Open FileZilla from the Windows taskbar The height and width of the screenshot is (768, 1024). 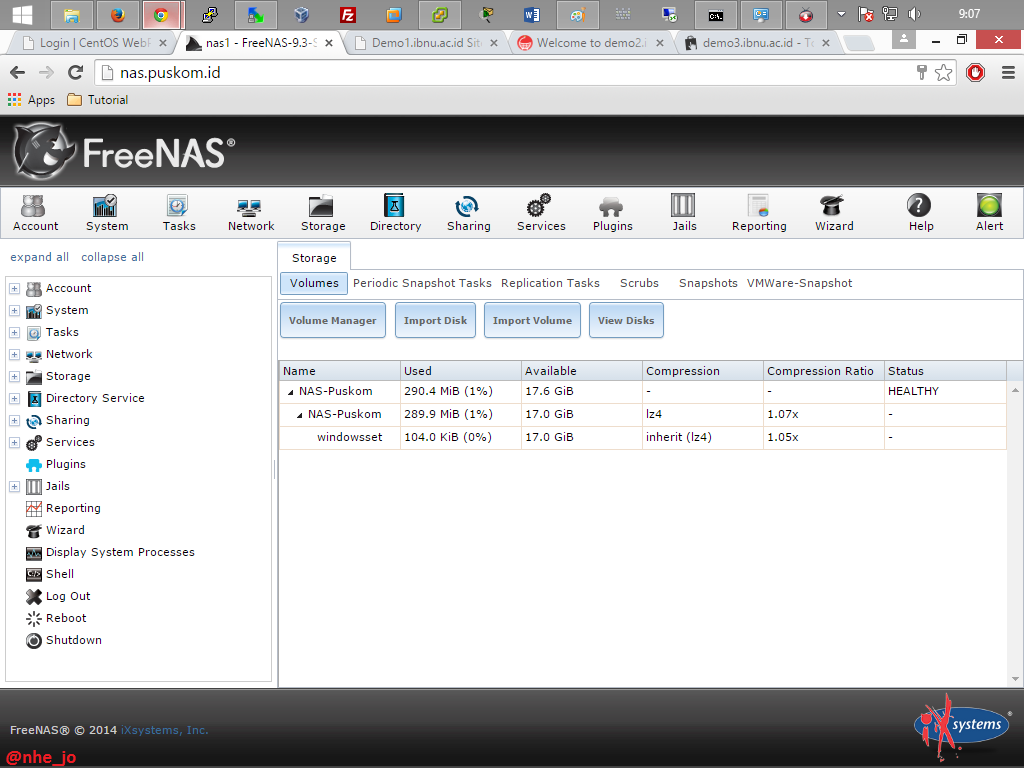click(x=348, y=14)
